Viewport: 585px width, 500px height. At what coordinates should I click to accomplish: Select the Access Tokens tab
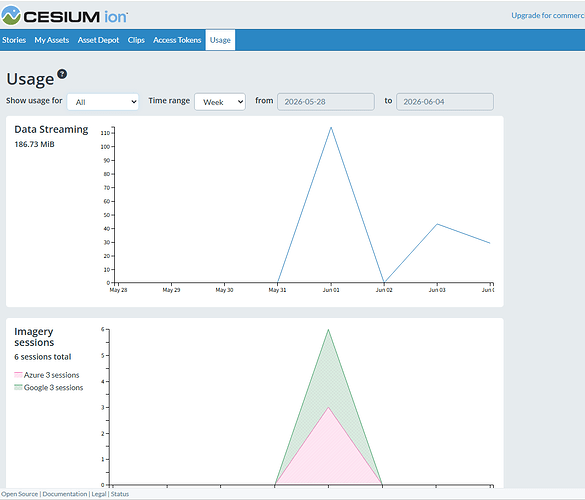pyautogui.click(x=177, y=40)
